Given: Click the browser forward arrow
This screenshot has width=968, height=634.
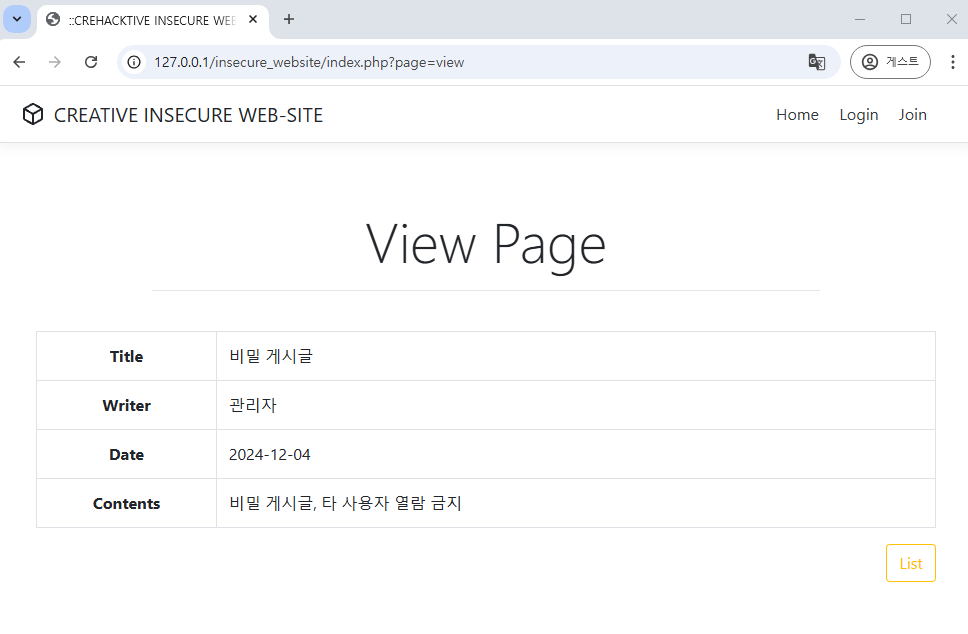Looking at the screenshot, I should [x=55, y=62].
